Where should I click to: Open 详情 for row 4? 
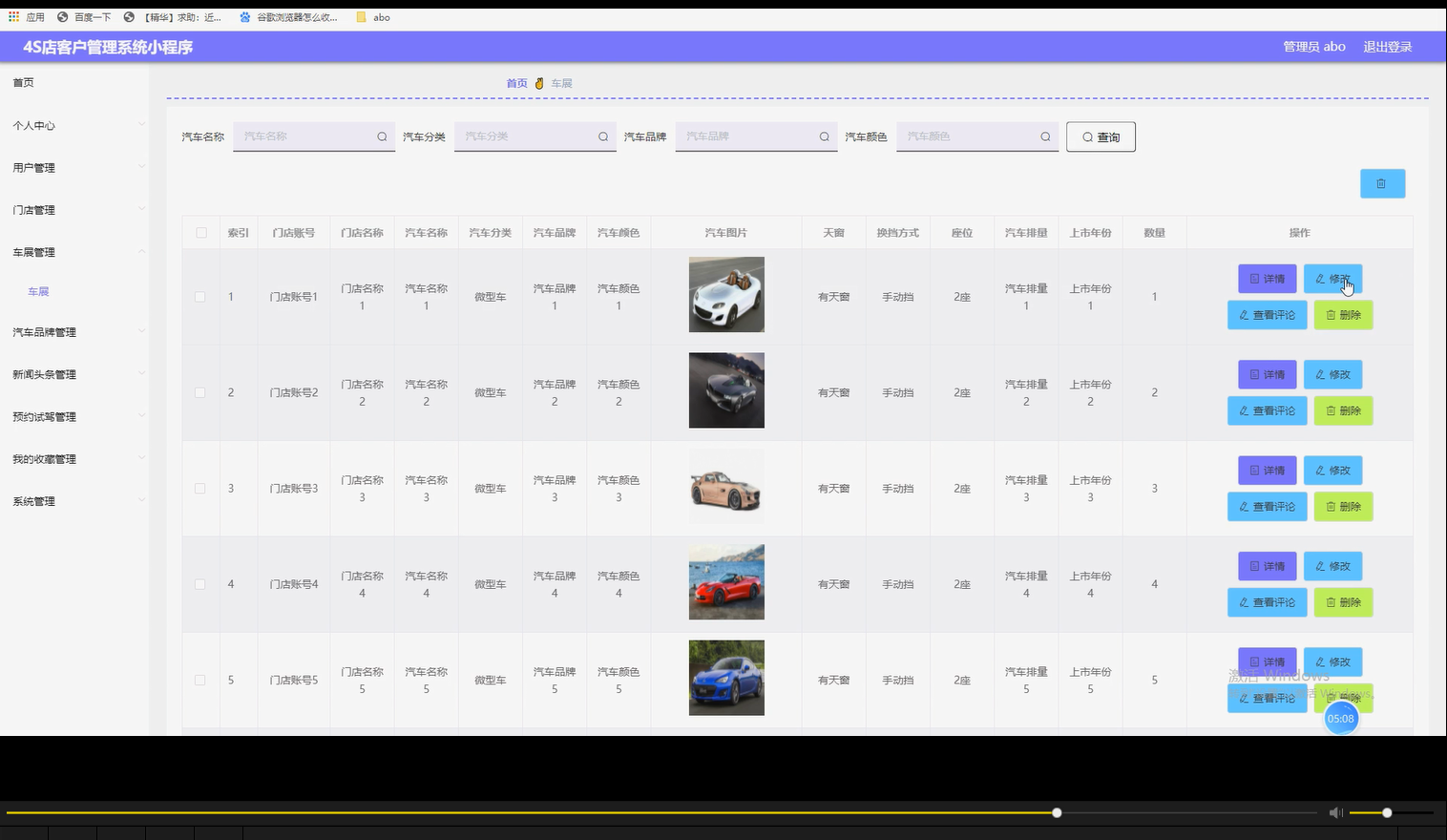[x=1267, y=566]
